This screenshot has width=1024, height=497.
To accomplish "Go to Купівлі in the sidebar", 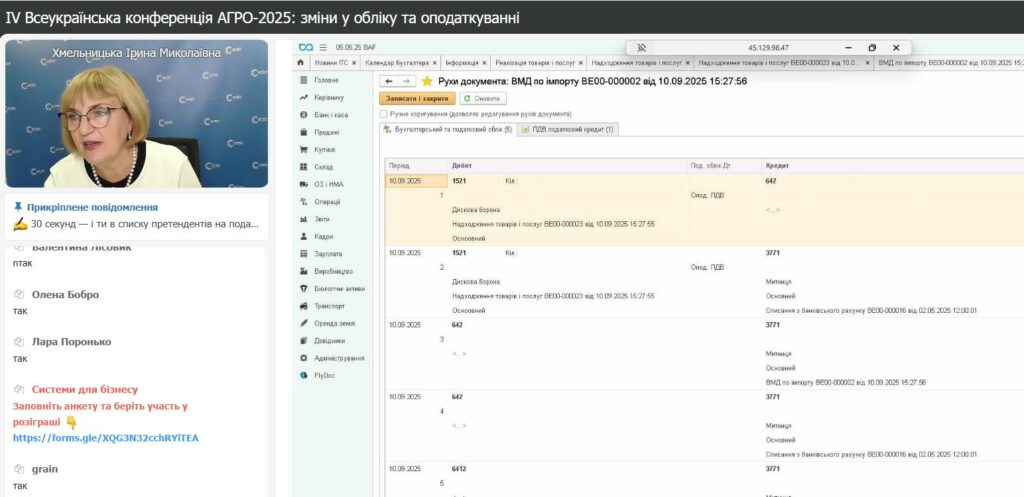I will [x=324, y=149].
